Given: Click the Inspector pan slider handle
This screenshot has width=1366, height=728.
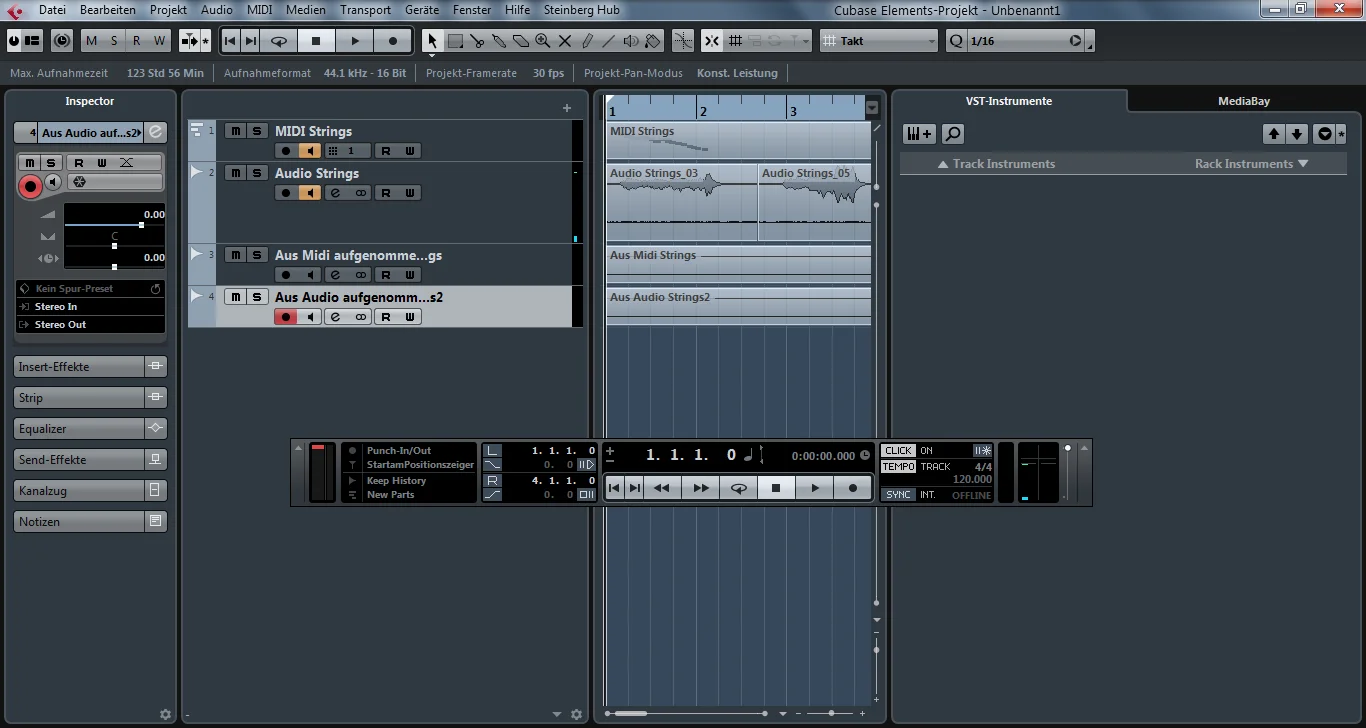Looking at the screenshot, I should (114, 246).
